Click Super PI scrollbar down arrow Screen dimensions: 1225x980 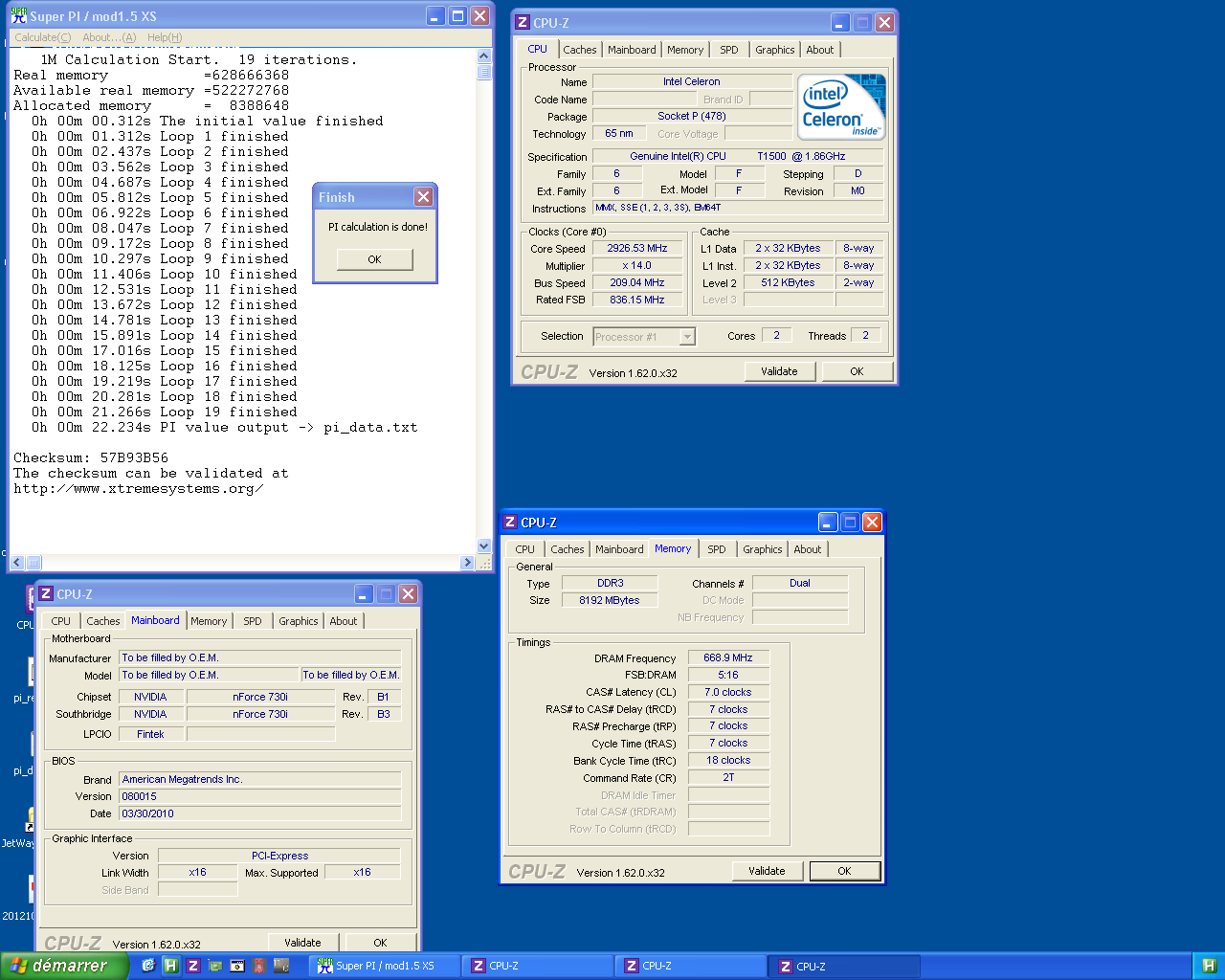pyautogui.click(x=483, y=546)
